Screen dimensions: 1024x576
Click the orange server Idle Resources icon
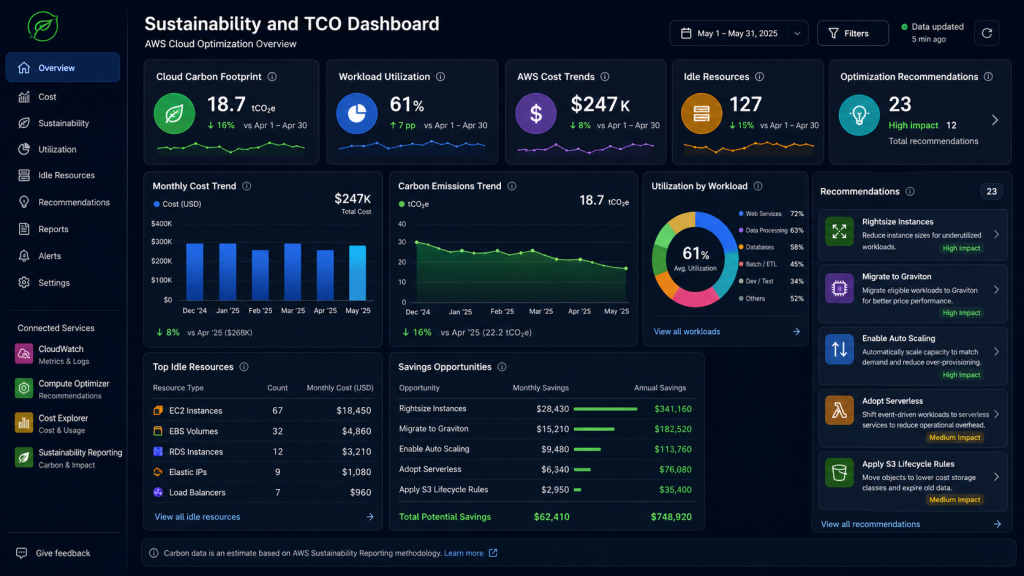click(x=701, y=114)
